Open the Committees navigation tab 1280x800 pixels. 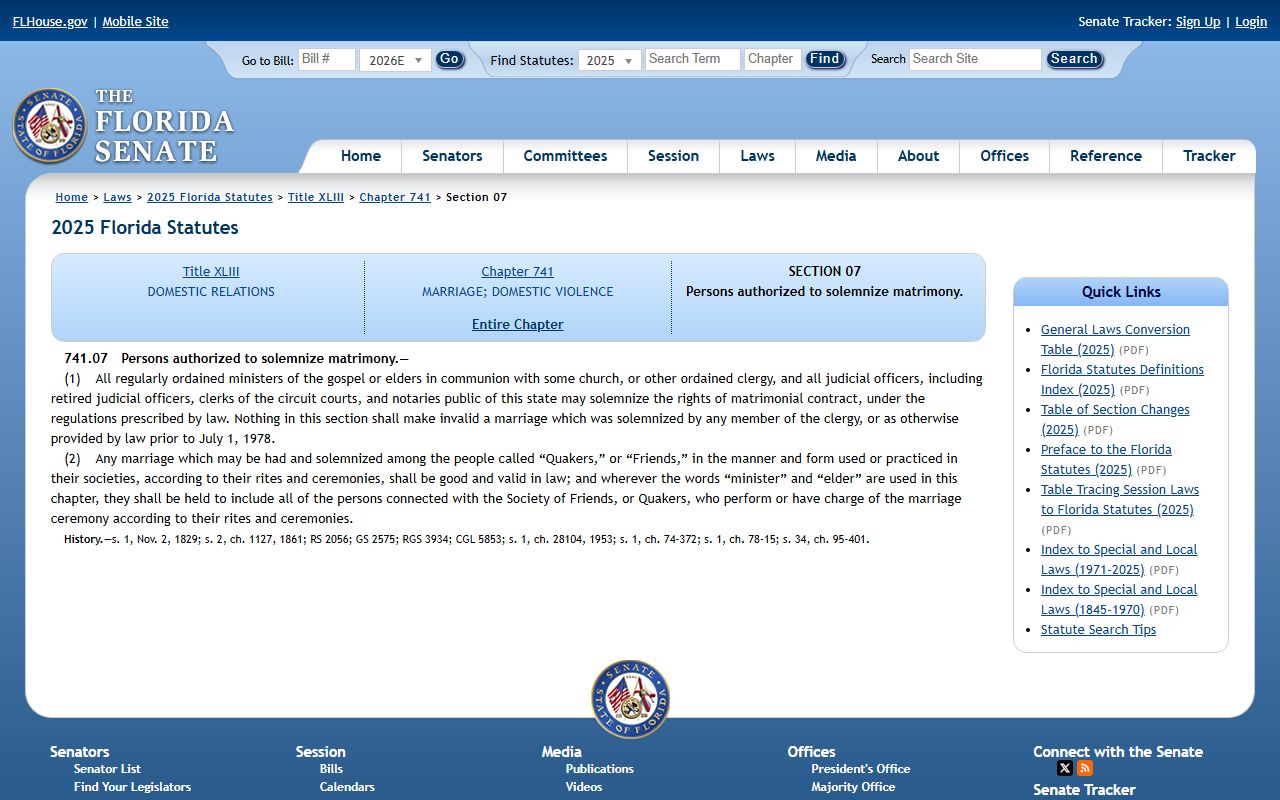(x=565, y=156)
